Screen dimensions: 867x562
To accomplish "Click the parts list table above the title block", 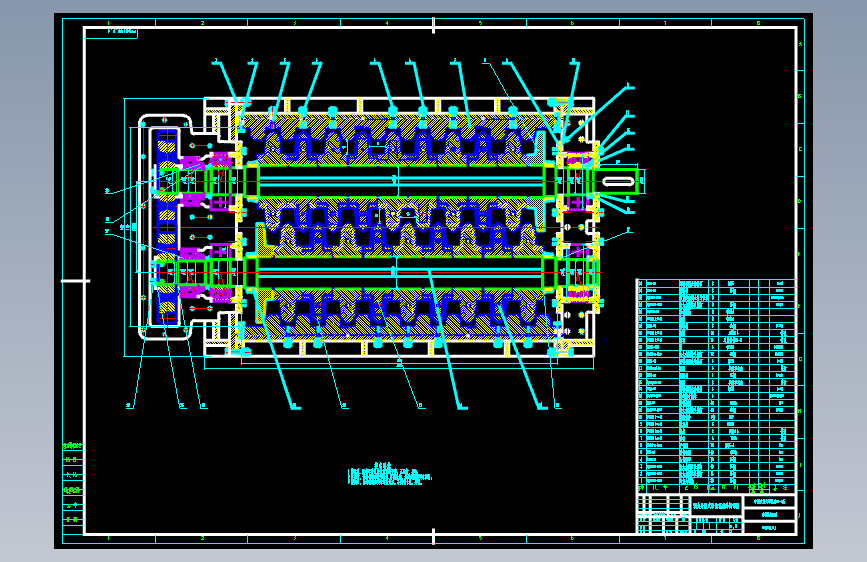I will pos(716,386).
